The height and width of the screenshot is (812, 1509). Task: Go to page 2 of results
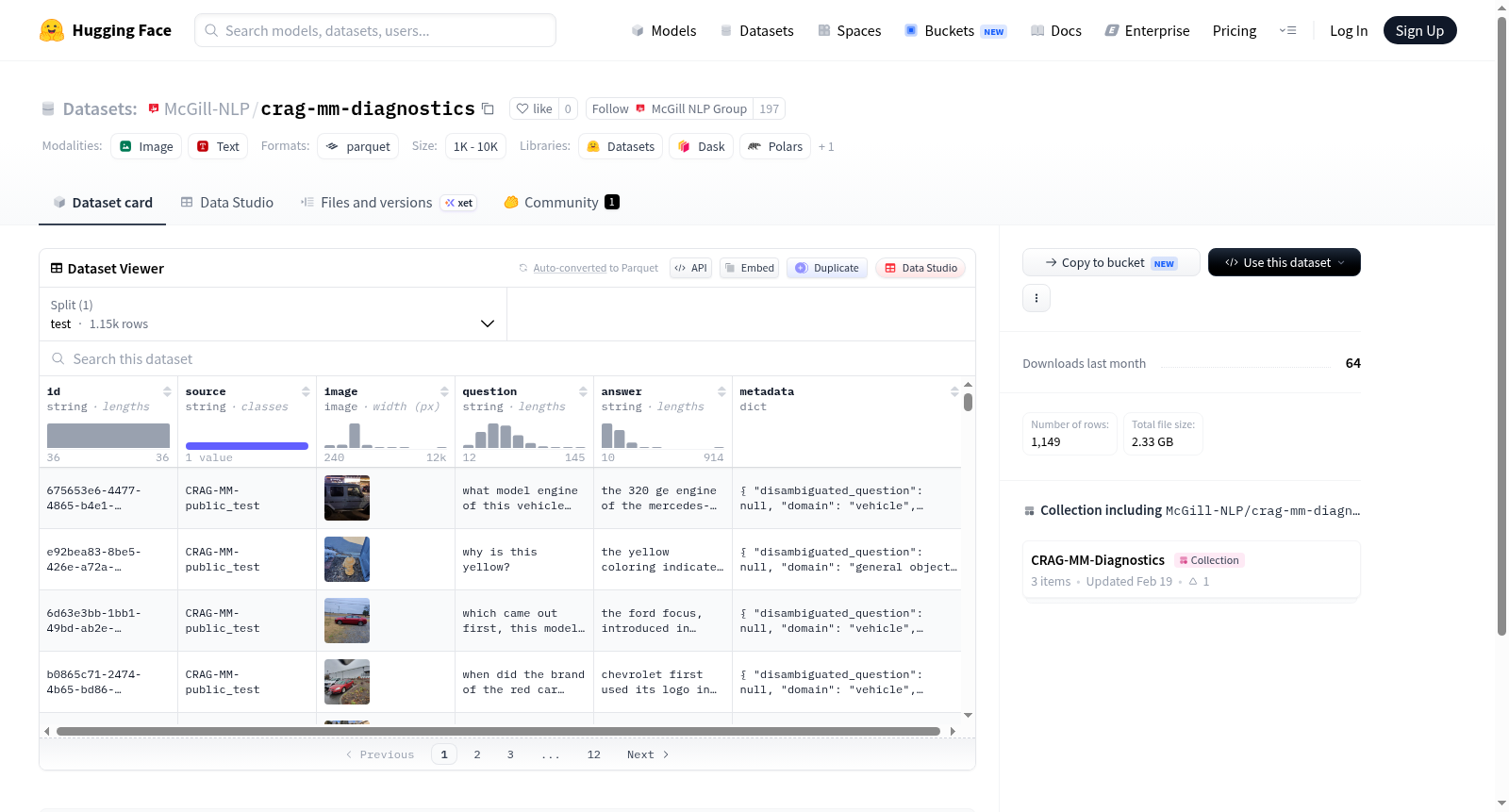tap(477, 754)
